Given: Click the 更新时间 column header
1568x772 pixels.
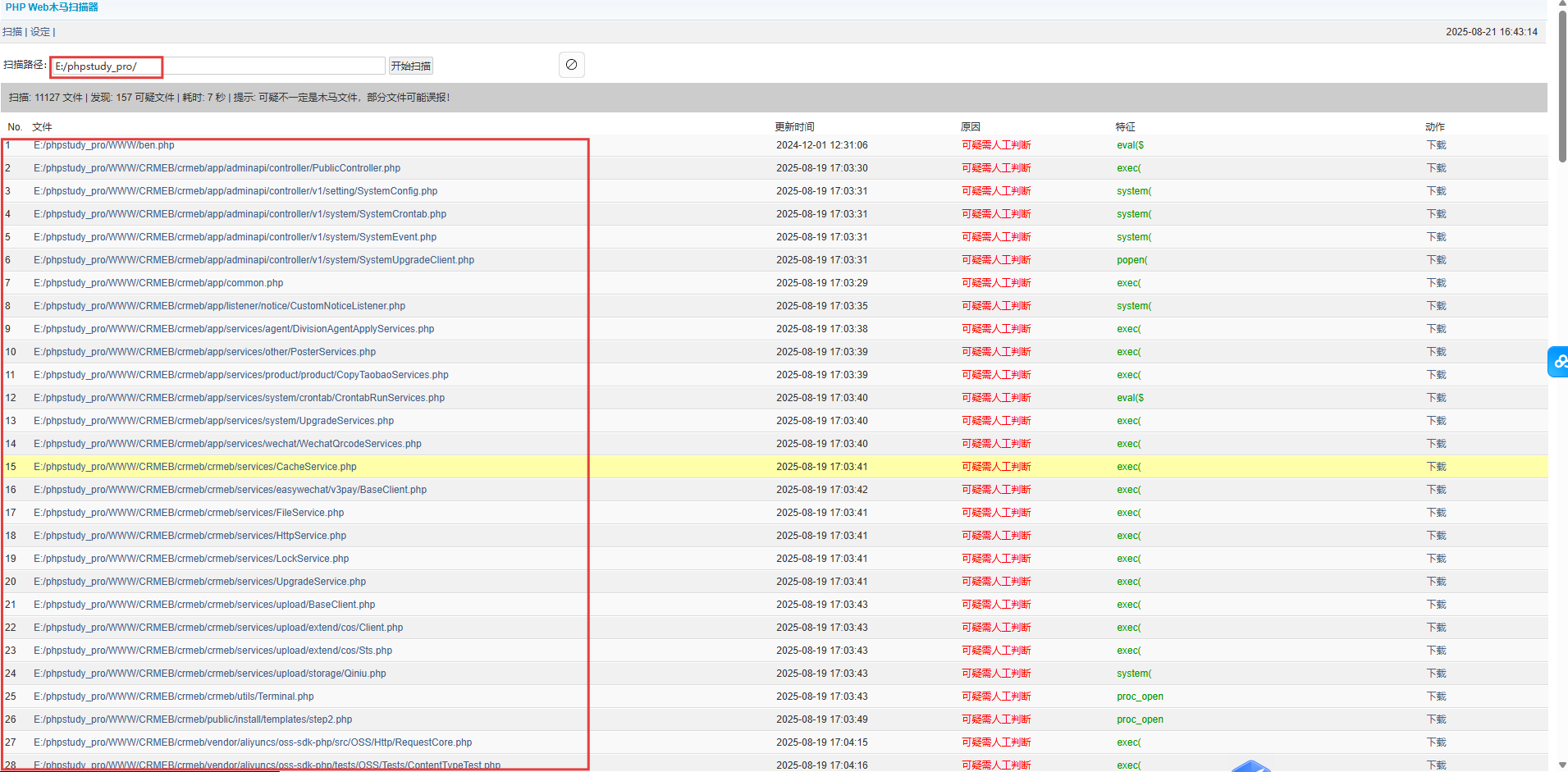Looking at the screenshot, I should [793, 126].
